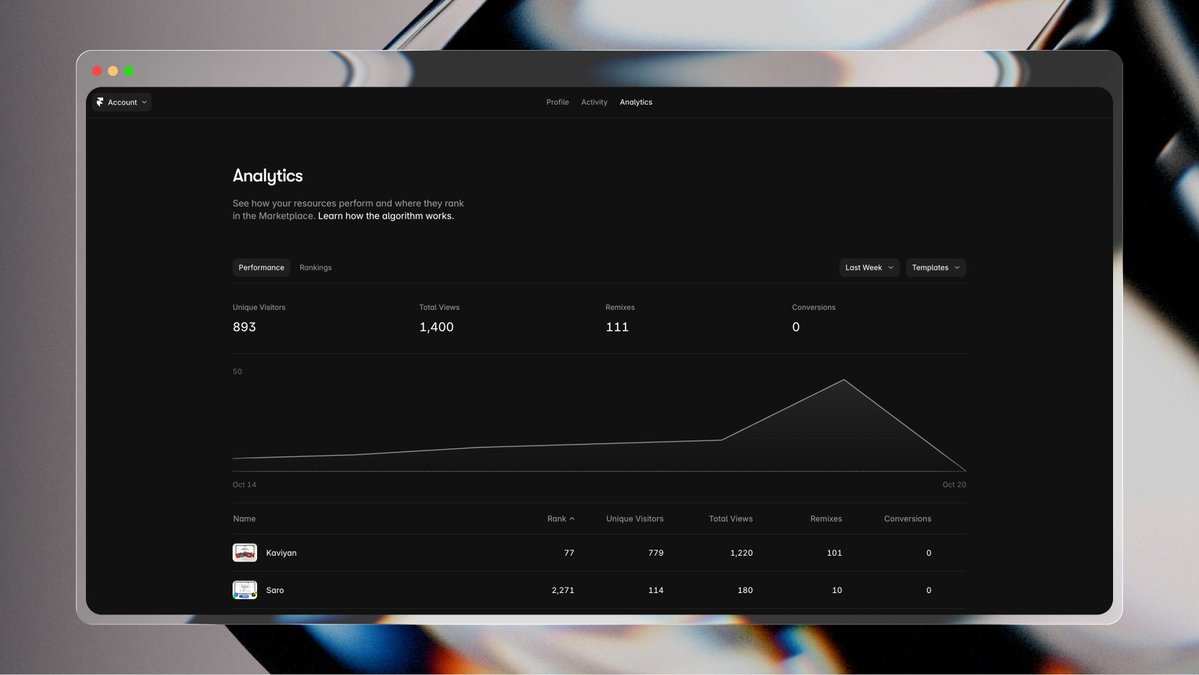Open the Account dropdown menu
This screenshot has width=1199, height=675.
tap(122, 102)
